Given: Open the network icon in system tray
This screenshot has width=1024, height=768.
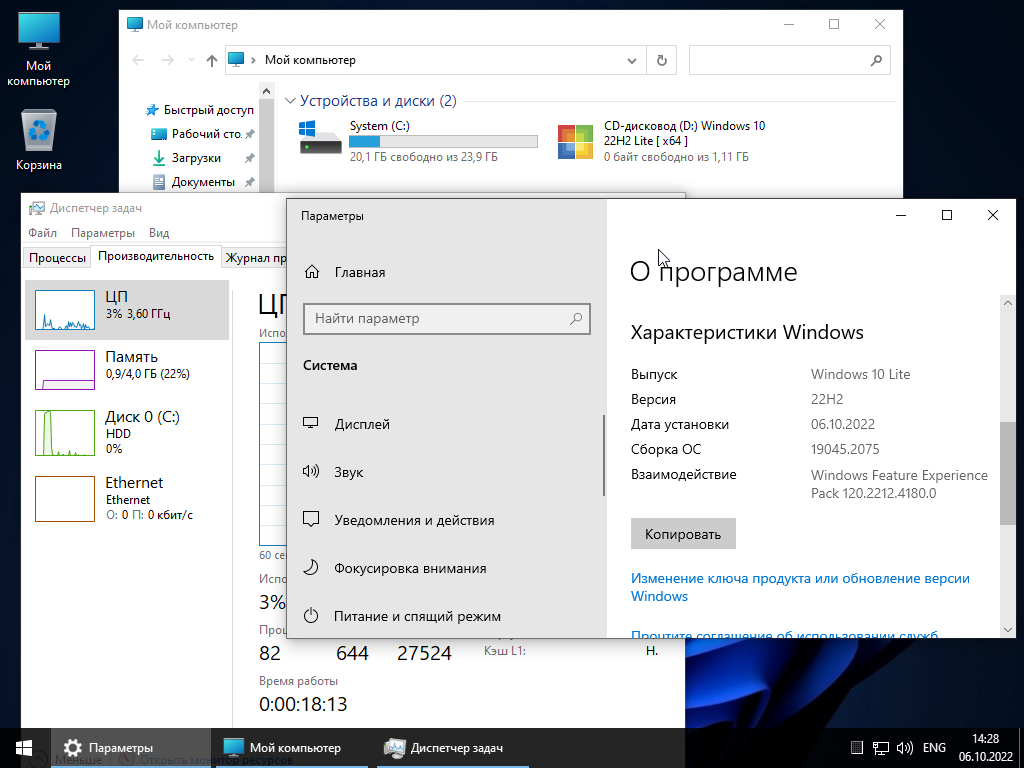Looking at the screenshot, I should 881,748.
